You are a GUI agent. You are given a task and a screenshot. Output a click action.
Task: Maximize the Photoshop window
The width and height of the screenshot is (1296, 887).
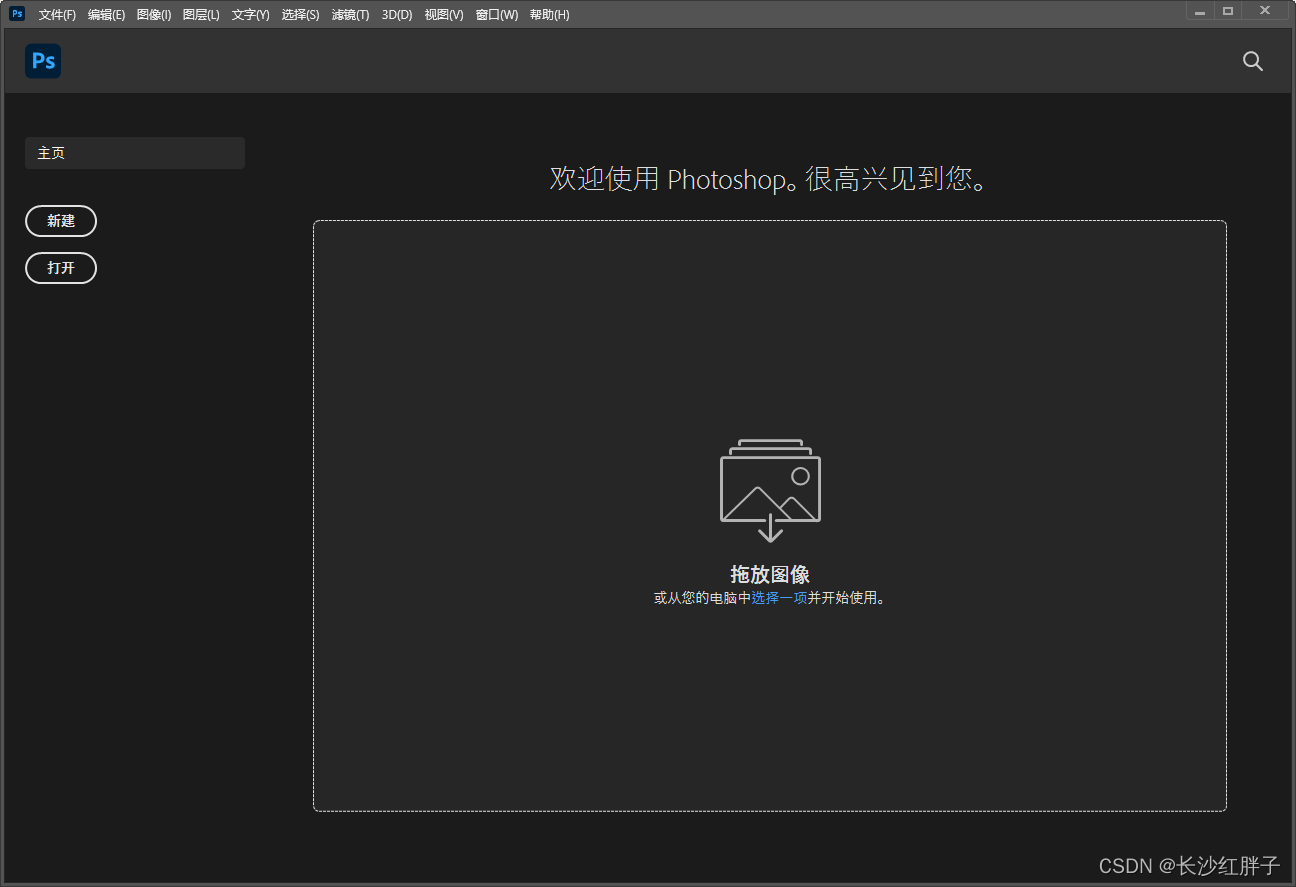coord(1228,11)
